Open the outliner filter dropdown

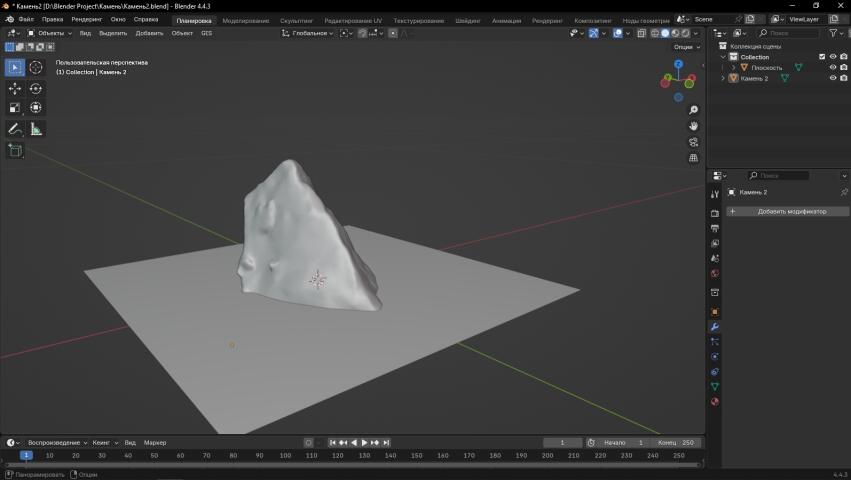(x=836, y=33)
